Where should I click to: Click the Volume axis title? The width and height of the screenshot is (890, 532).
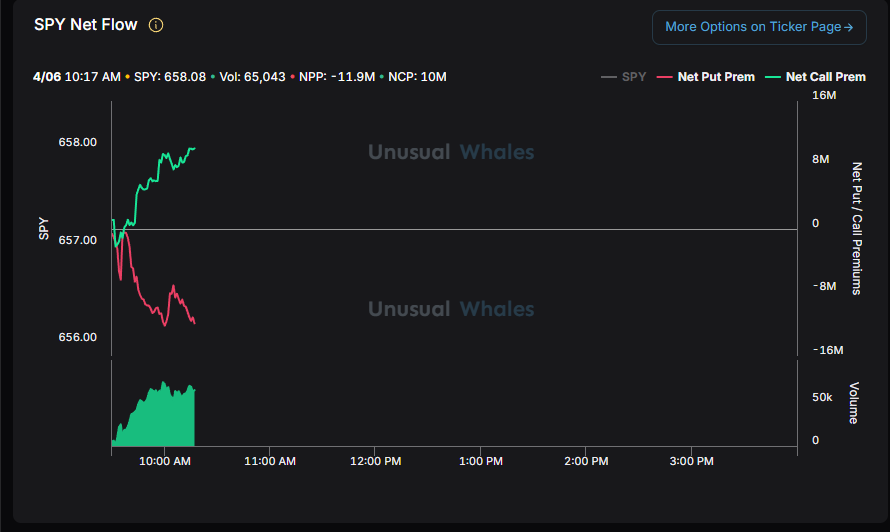click(x=854, y=403)
